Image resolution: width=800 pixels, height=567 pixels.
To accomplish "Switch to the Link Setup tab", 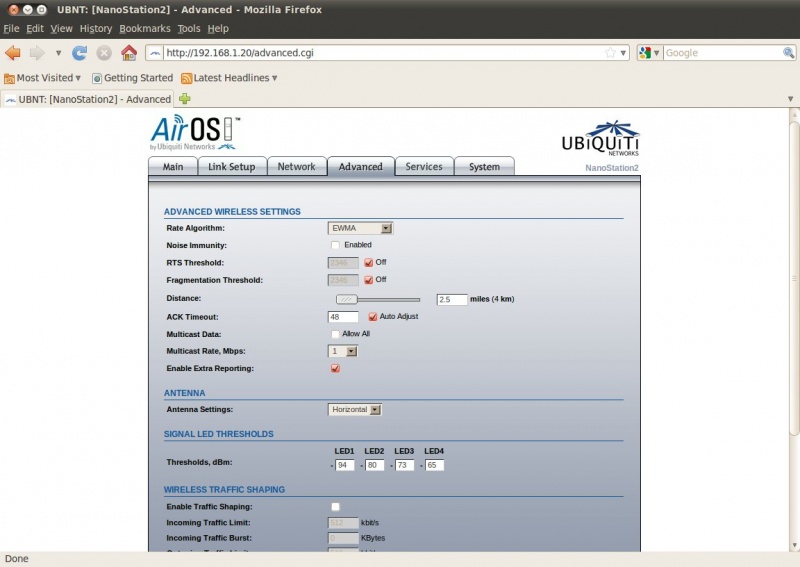I will (x=231, y=167).
